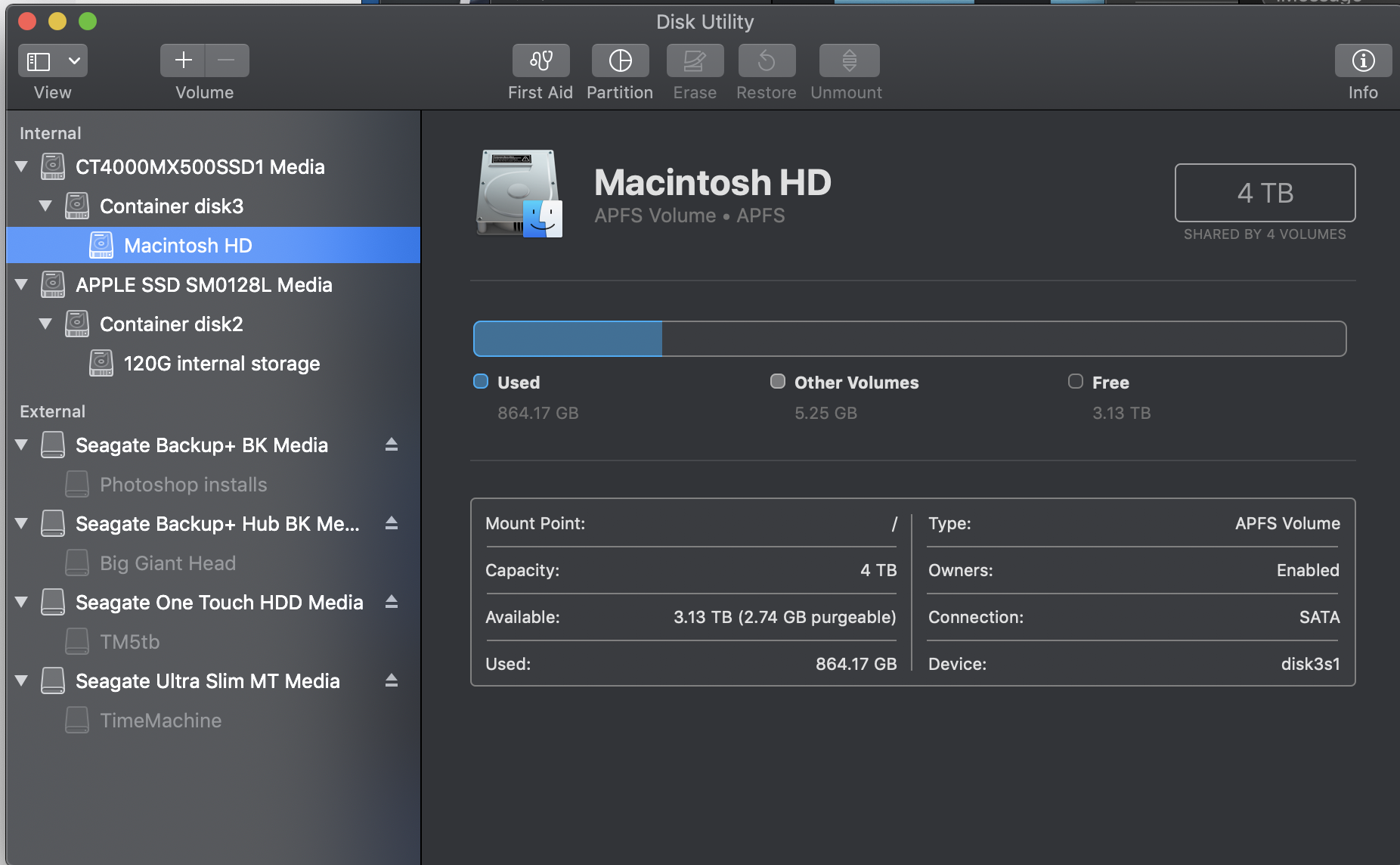1400x865 pixels.
Task: Collapse Seagate Backup+ Hub BK triangle
Action: (x=22, y=523)
